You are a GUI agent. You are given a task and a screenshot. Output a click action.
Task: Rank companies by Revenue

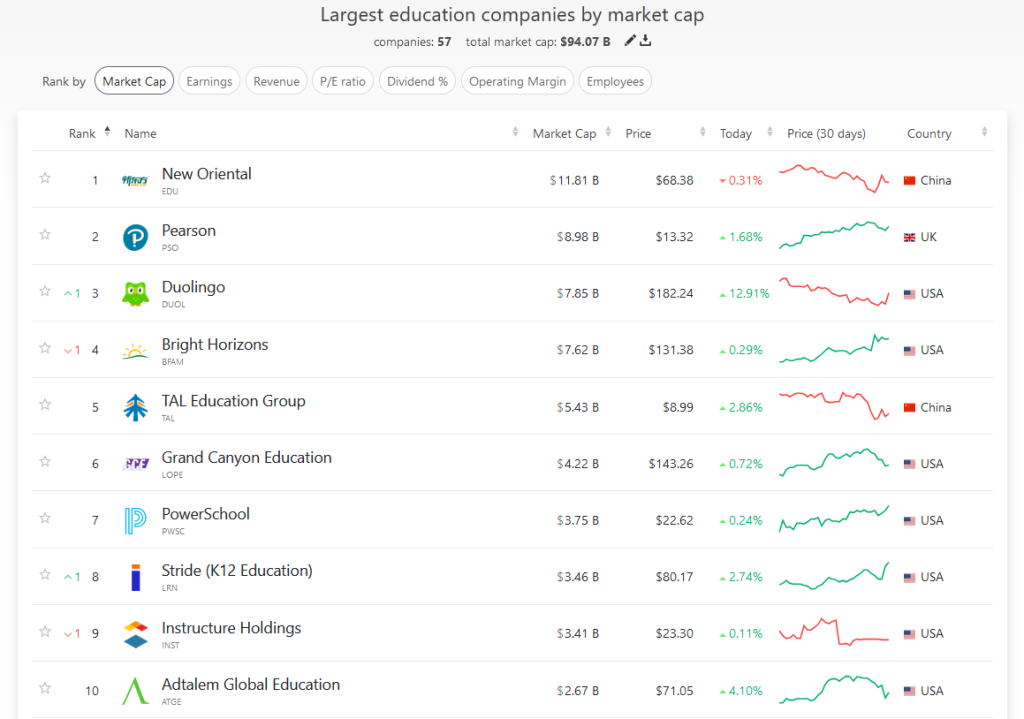(276, 81)
